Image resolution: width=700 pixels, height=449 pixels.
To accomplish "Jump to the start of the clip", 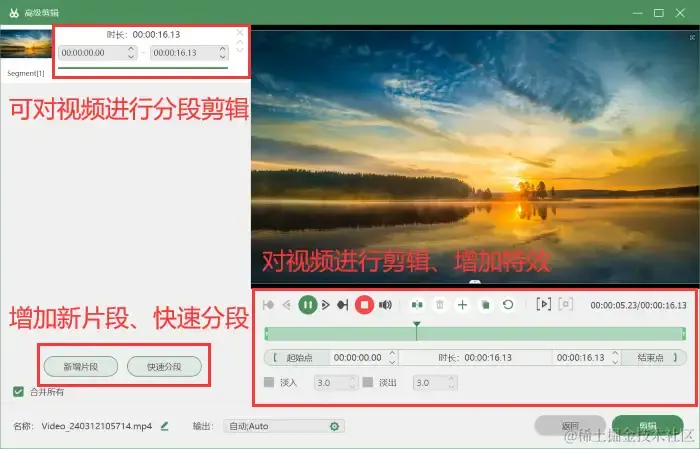I will coord(268,305).
